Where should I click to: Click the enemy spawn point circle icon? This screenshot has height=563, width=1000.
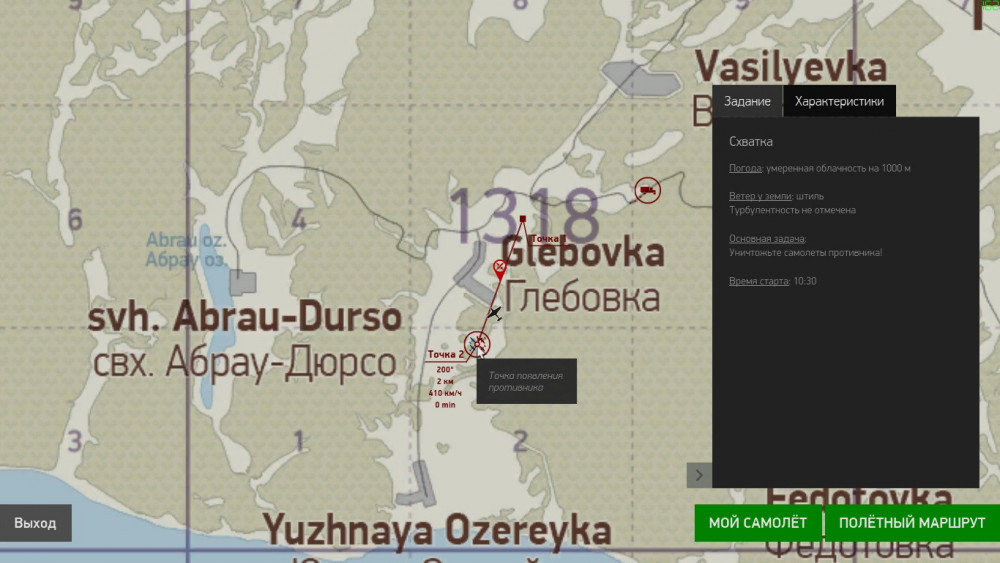476,344
